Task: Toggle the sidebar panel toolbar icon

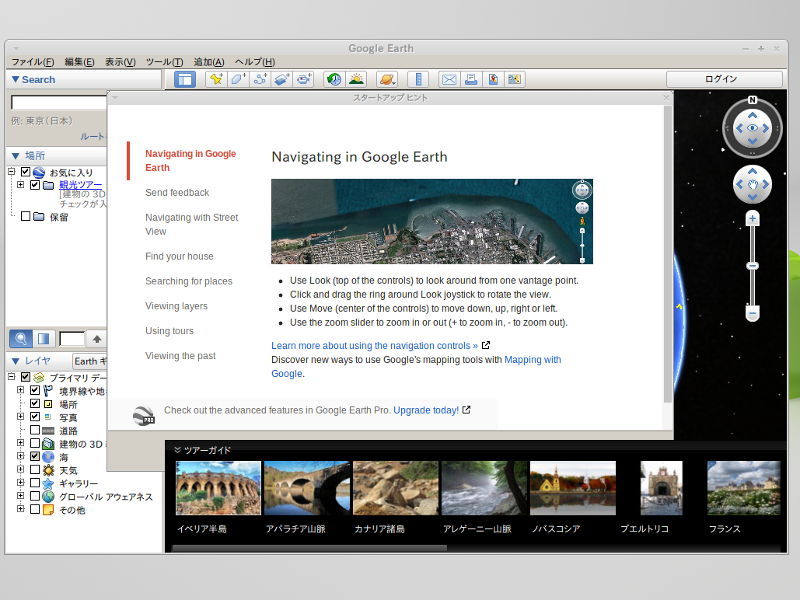Action: [185, 79]
